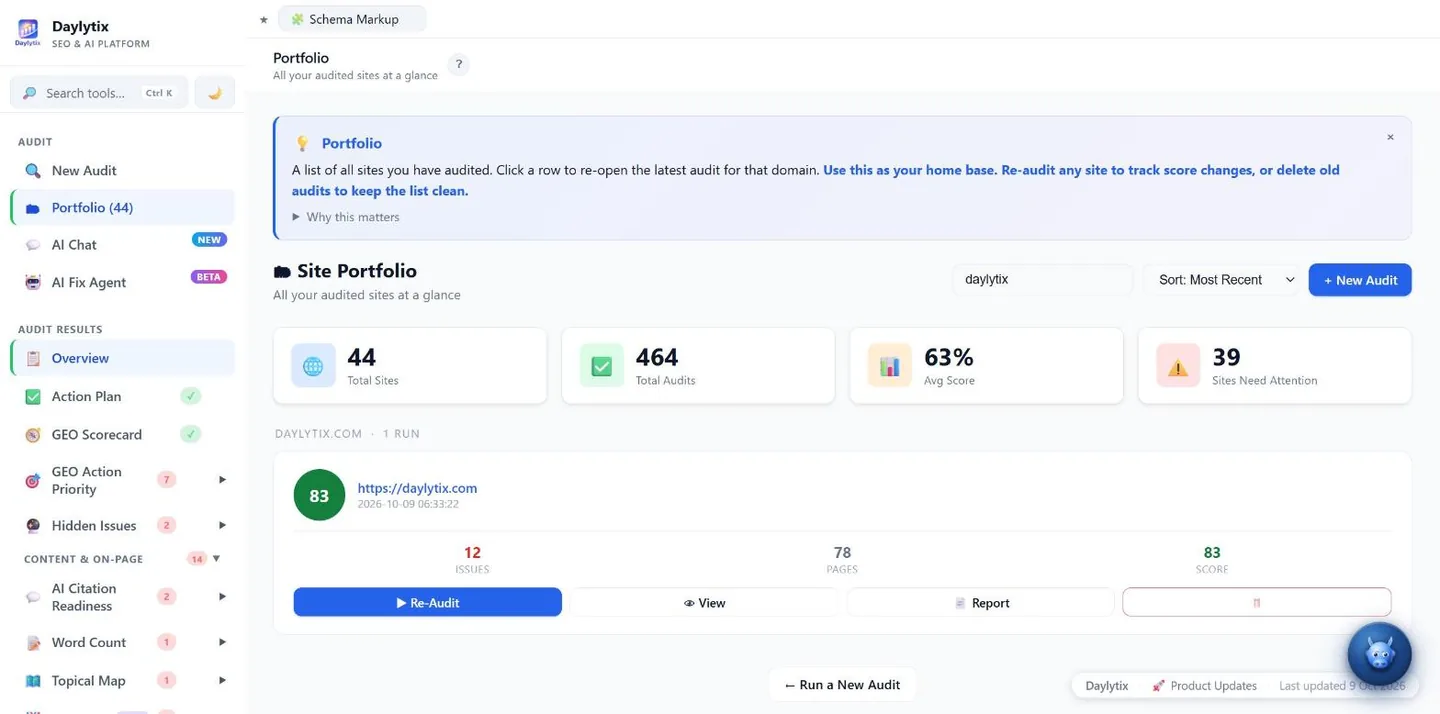Select Portfolio (44) sidebar item

tap(122, 208)
